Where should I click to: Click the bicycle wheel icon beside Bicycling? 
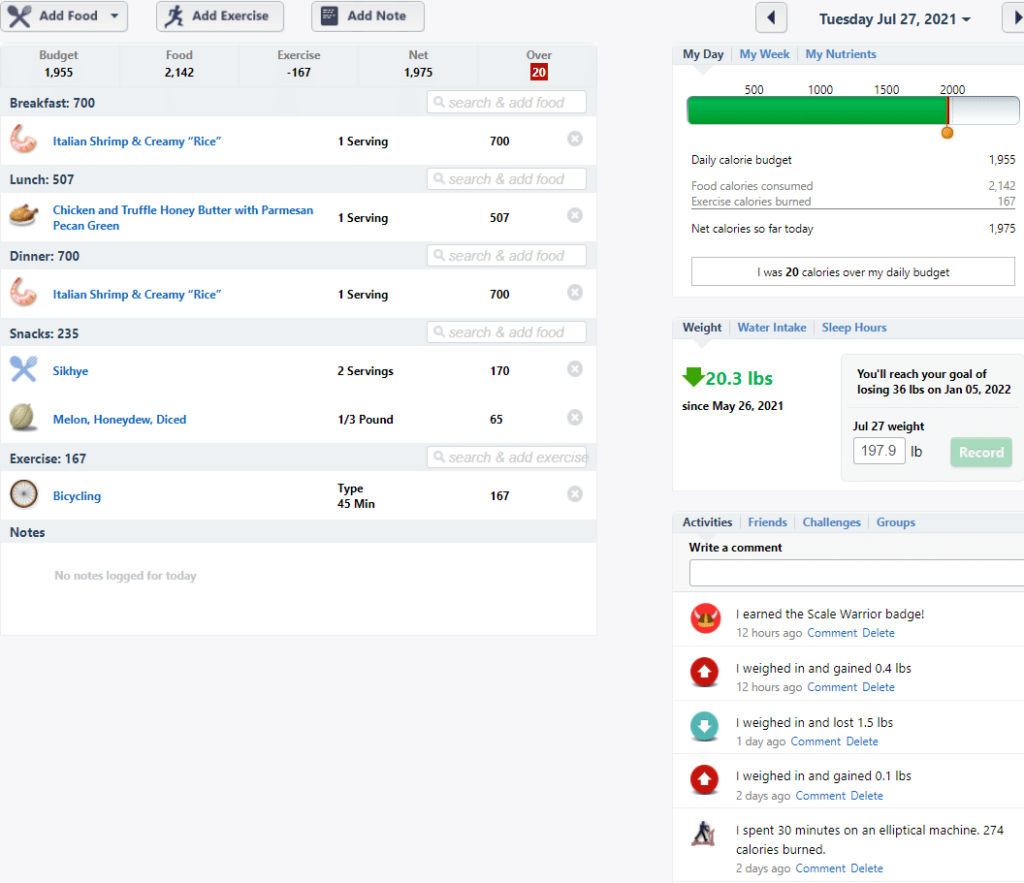pyautogui.click(x=24, y=494)
